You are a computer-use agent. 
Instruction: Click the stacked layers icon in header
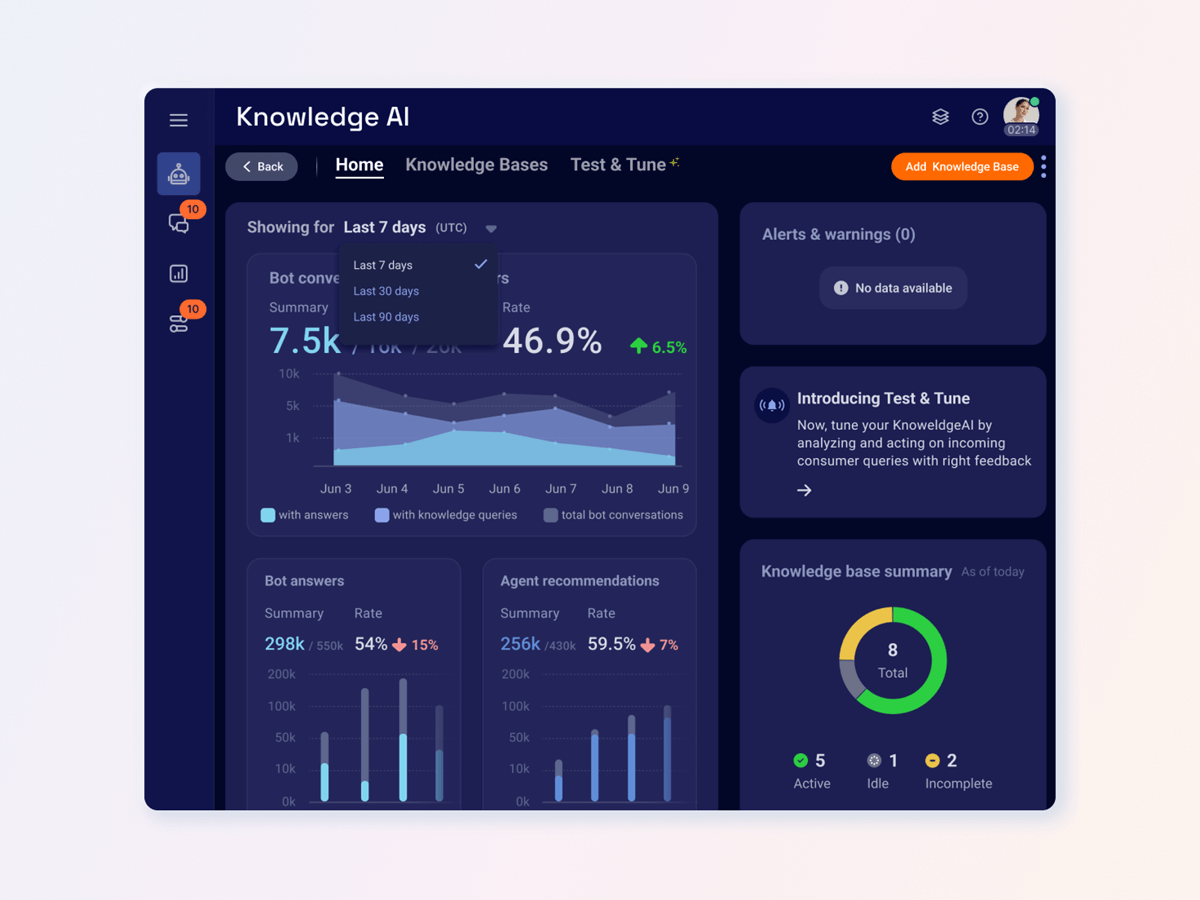tap(940, 117)
